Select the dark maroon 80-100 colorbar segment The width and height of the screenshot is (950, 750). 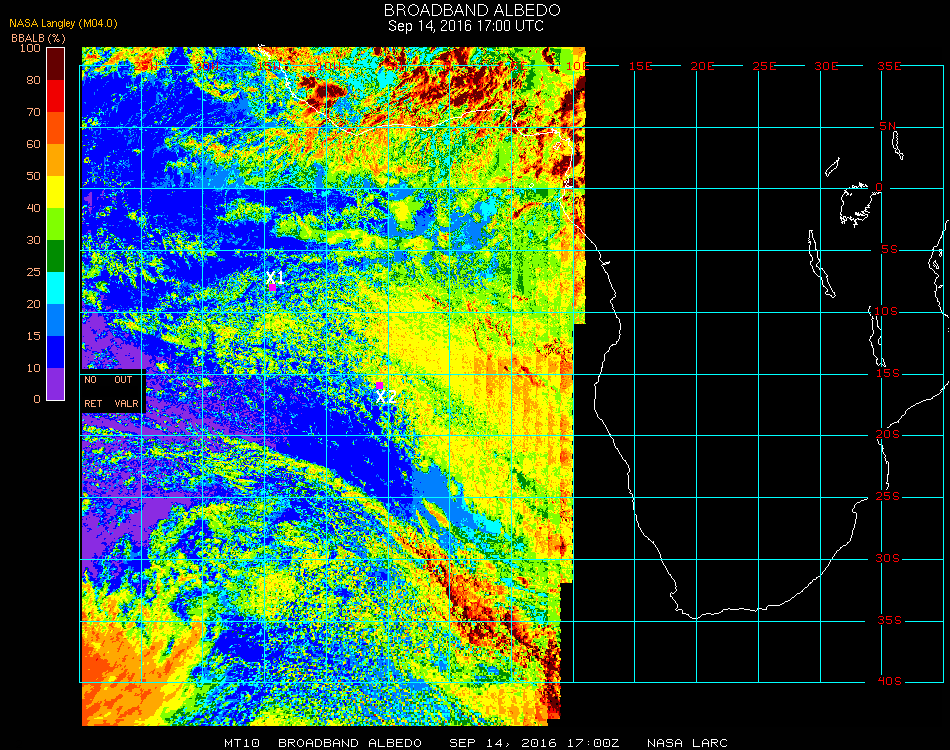[x=55, y=64]
